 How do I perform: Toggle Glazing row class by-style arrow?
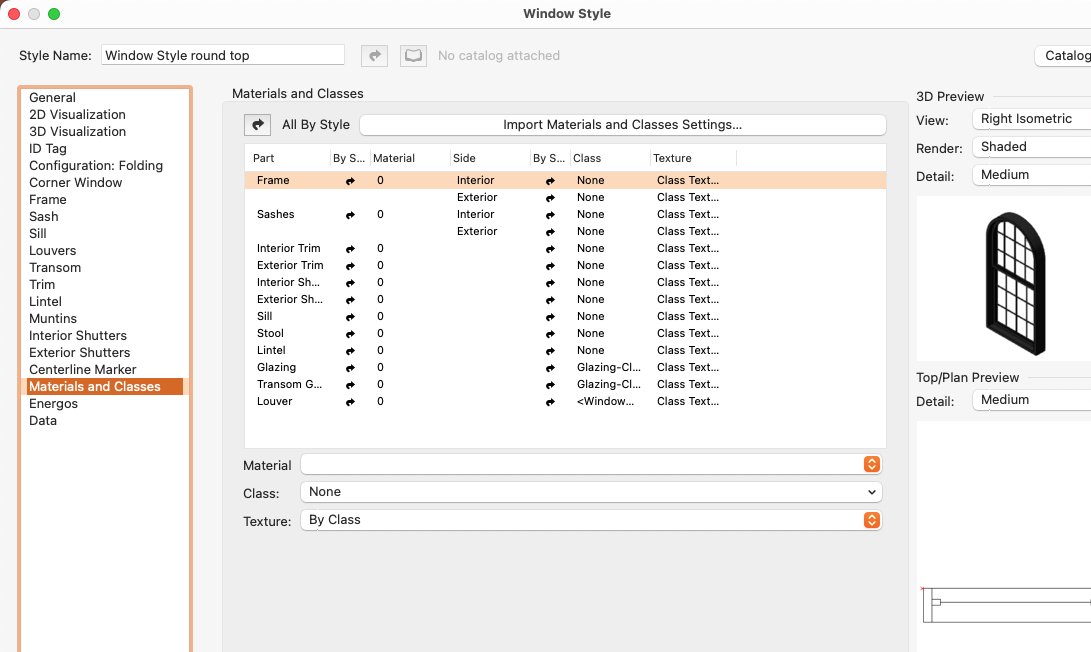(x=550, y=368)
